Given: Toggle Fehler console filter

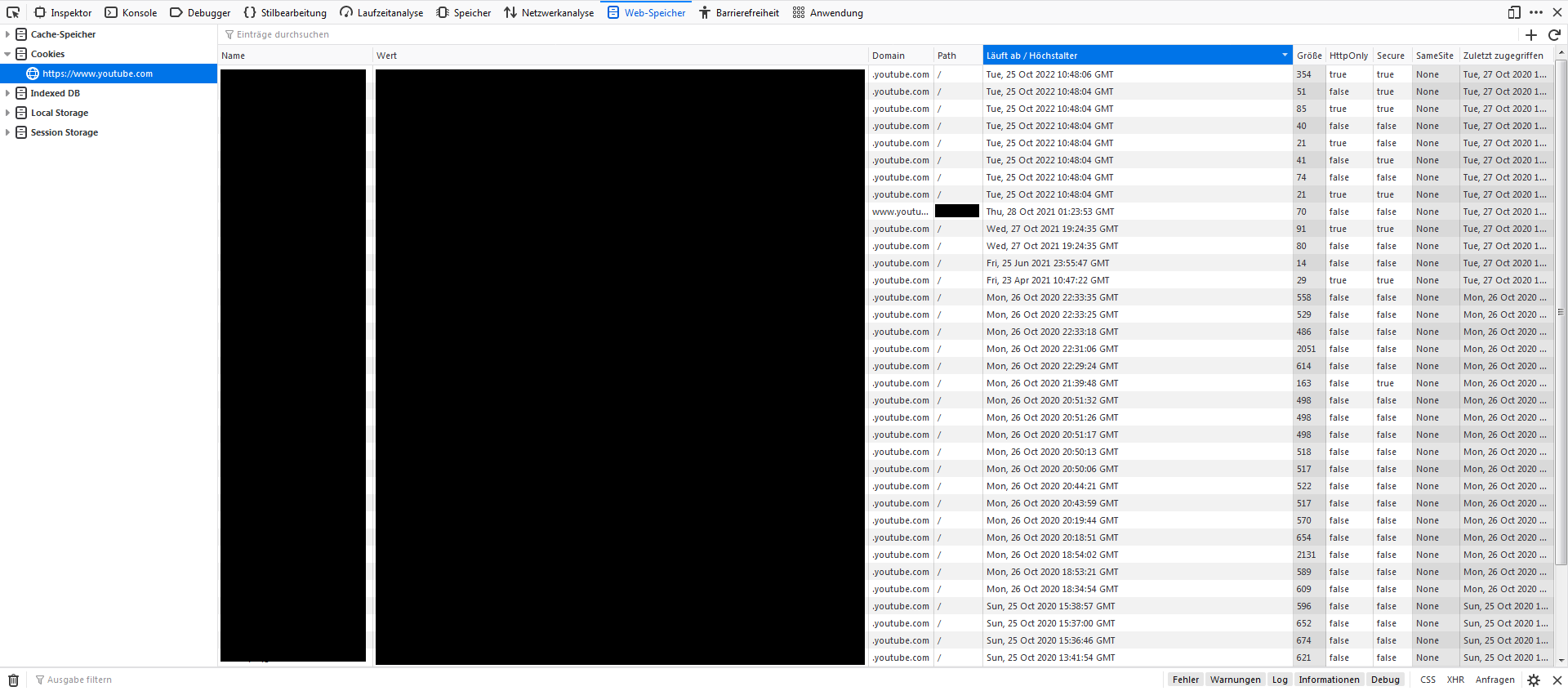Looking at the screenshot, I should [1186, 680].
